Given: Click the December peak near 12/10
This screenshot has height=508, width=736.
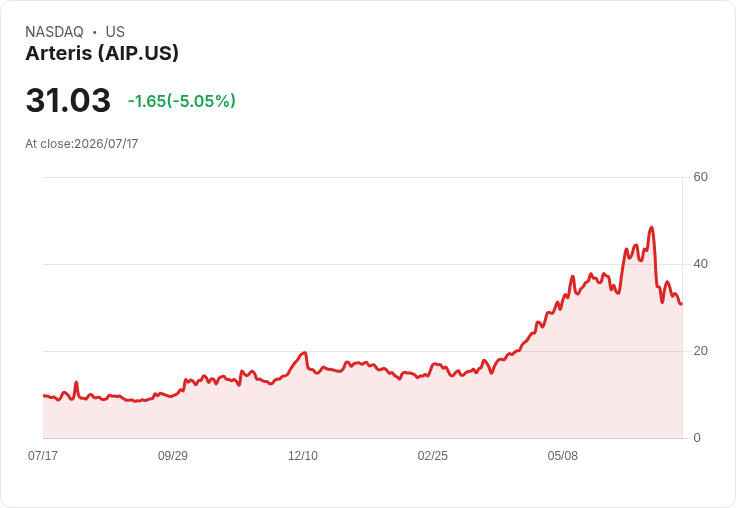Looking at the screenshot, I should point(305,353).
